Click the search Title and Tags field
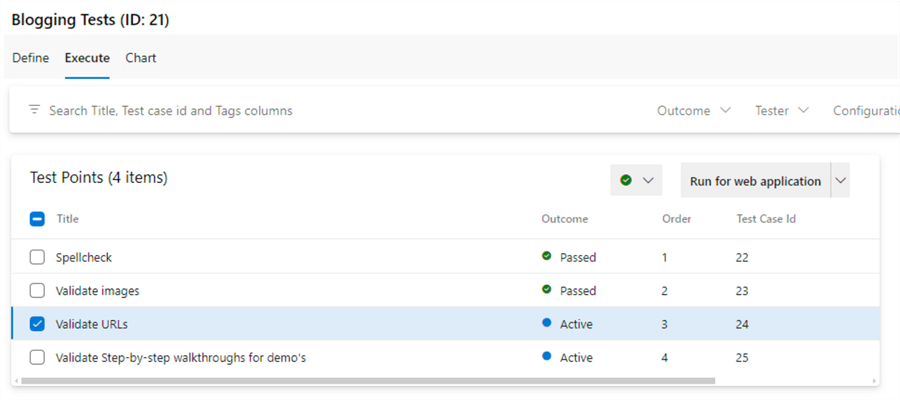This screenshot has width=900, height=400. pyautogui.click(x=170, y=110)
